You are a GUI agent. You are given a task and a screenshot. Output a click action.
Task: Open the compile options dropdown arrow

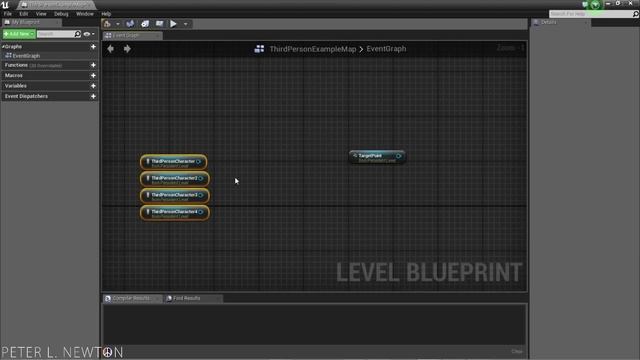118,24
